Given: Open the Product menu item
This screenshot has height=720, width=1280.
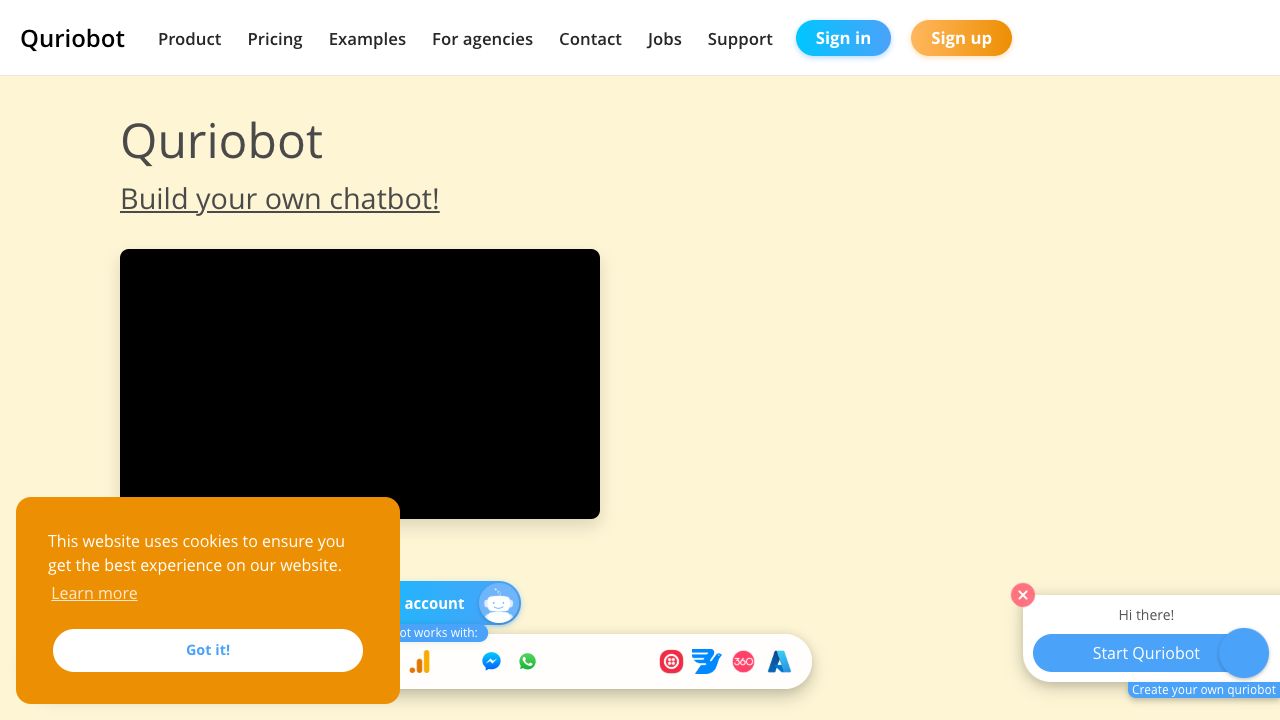Looking at the screenshot, I should click(189, 39).
